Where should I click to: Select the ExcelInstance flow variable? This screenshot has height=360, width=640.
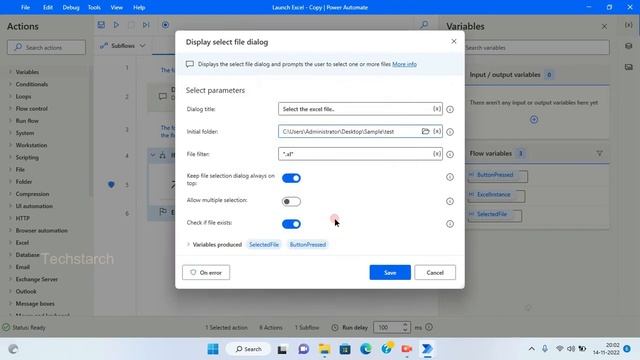pyautogui.click(x=494, y=195)
